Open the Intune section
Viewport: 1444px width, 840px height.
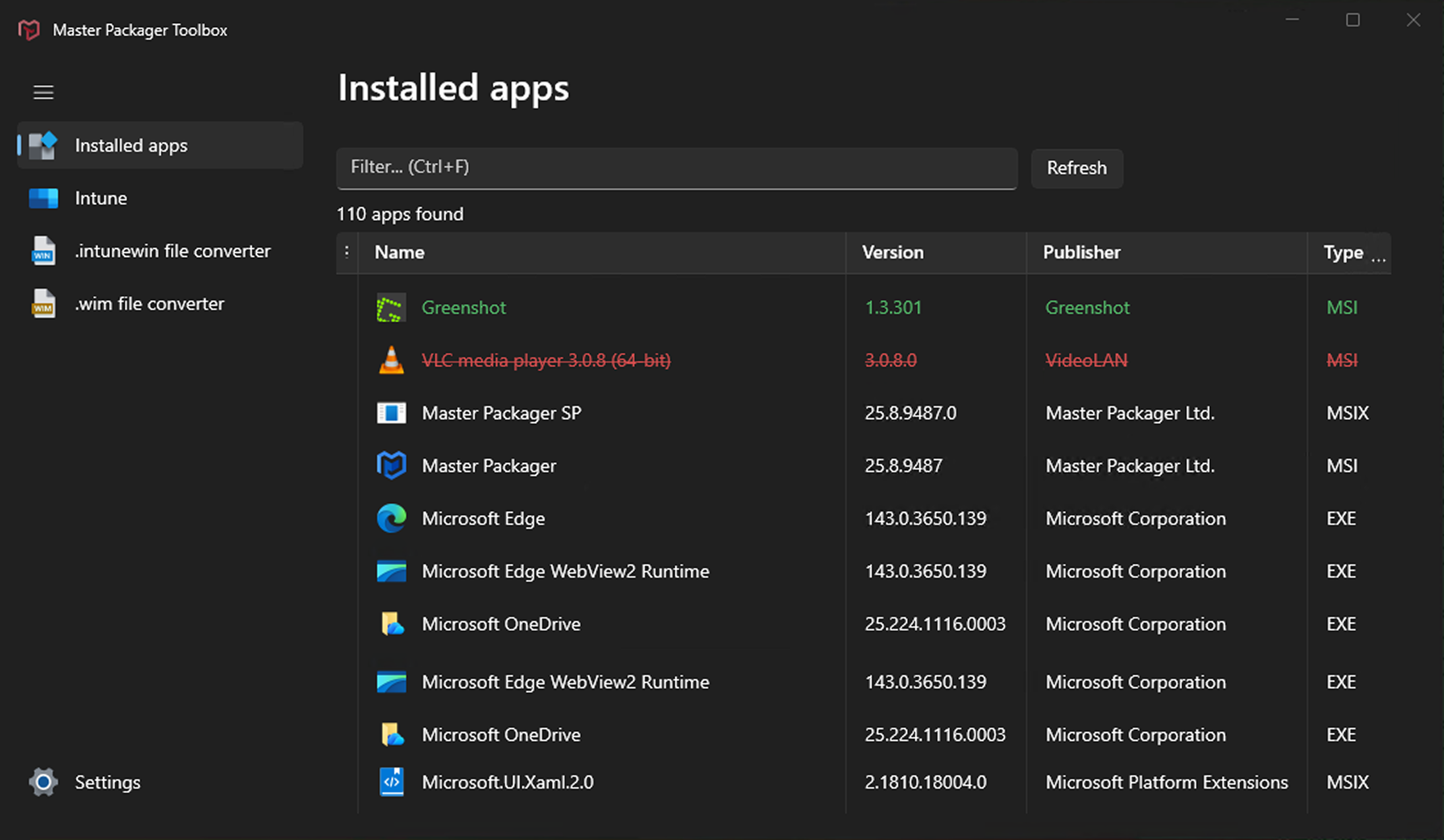pyautogui.click(x=100, y=198)
